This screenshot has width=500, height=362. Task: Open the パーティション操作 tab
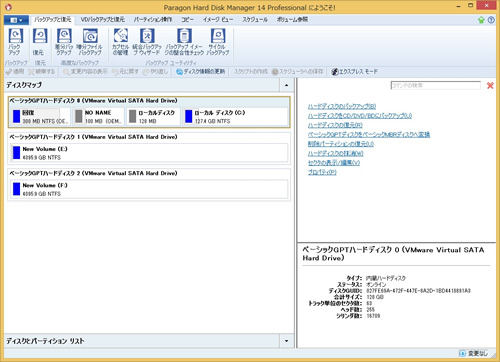coord(153,19)
